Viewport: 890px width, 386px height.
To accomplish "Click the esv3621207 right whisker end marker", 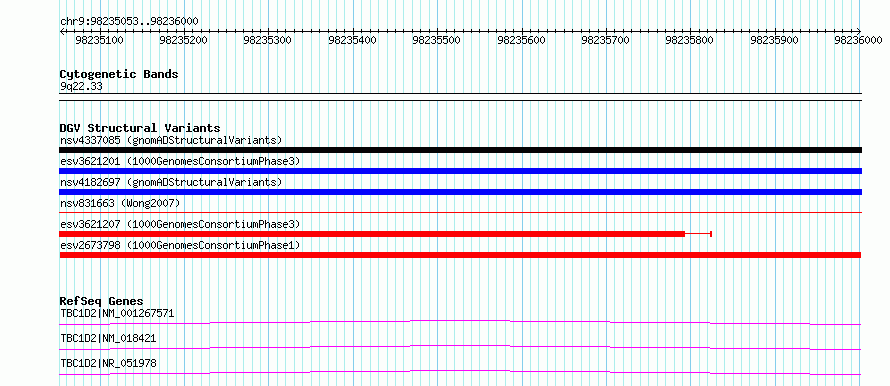I will click(711, 234).
